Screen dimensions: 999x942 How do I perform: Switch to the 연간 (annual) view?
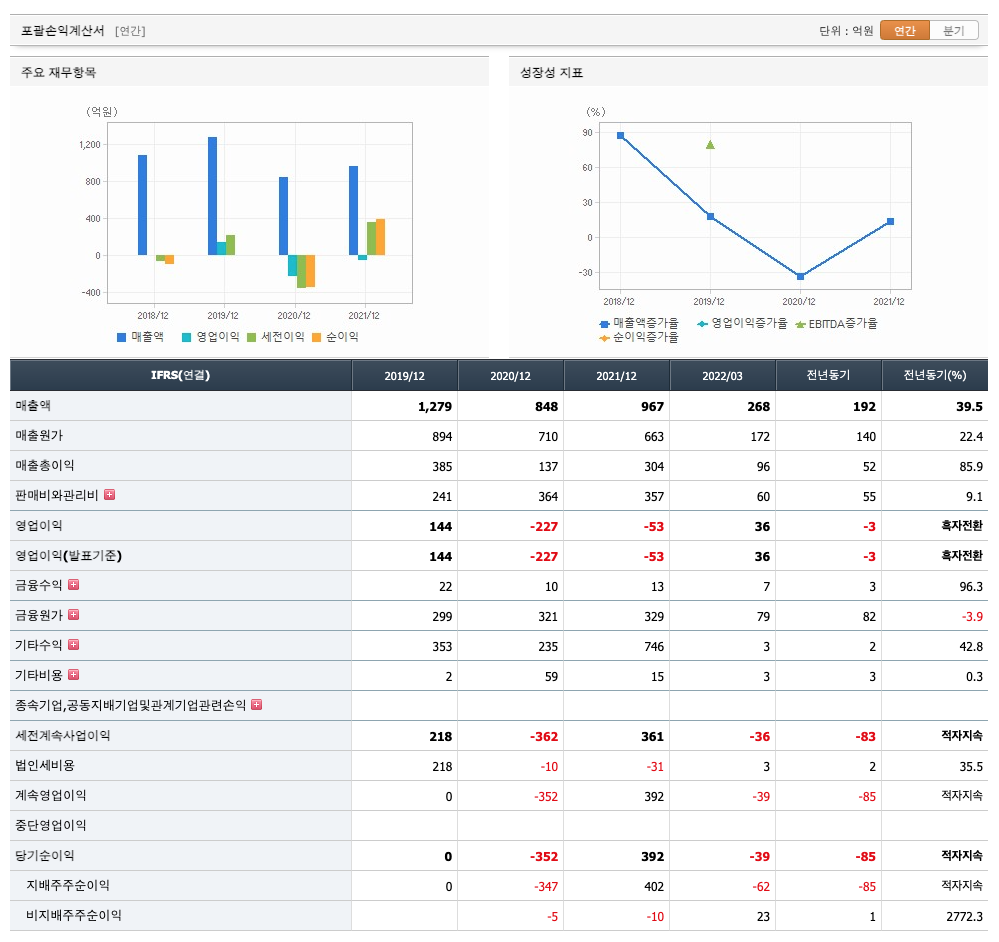click(x=904, y=31)
